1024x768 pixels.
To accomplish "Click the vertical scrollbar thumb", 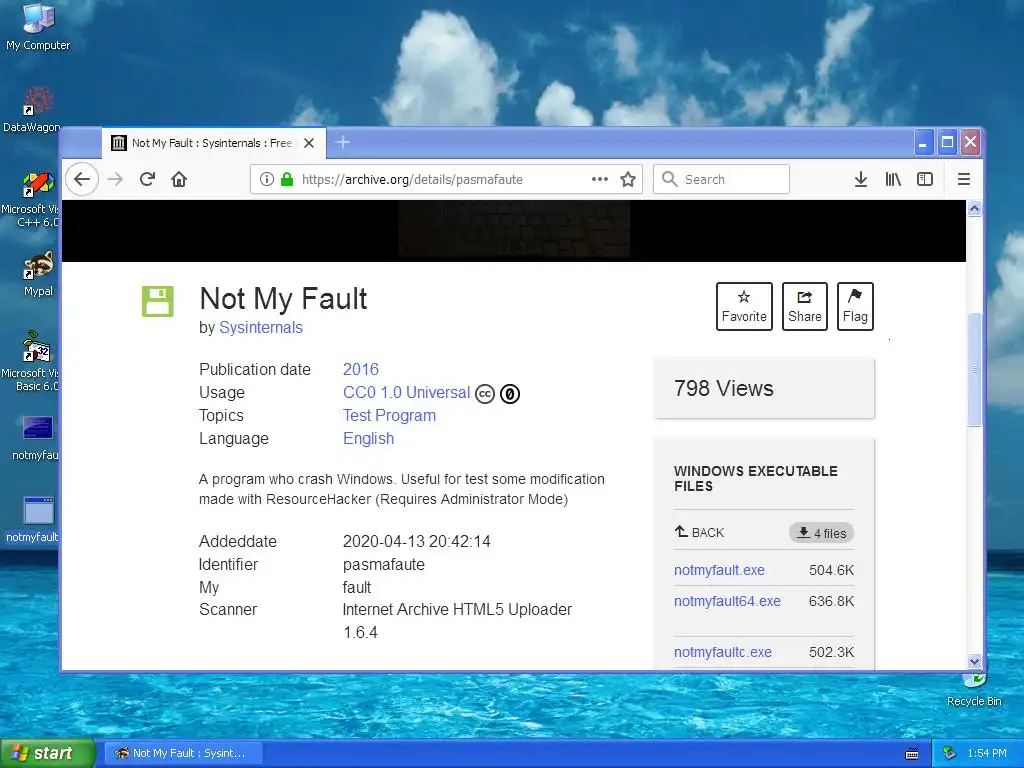I will click(x=974, y=370).
